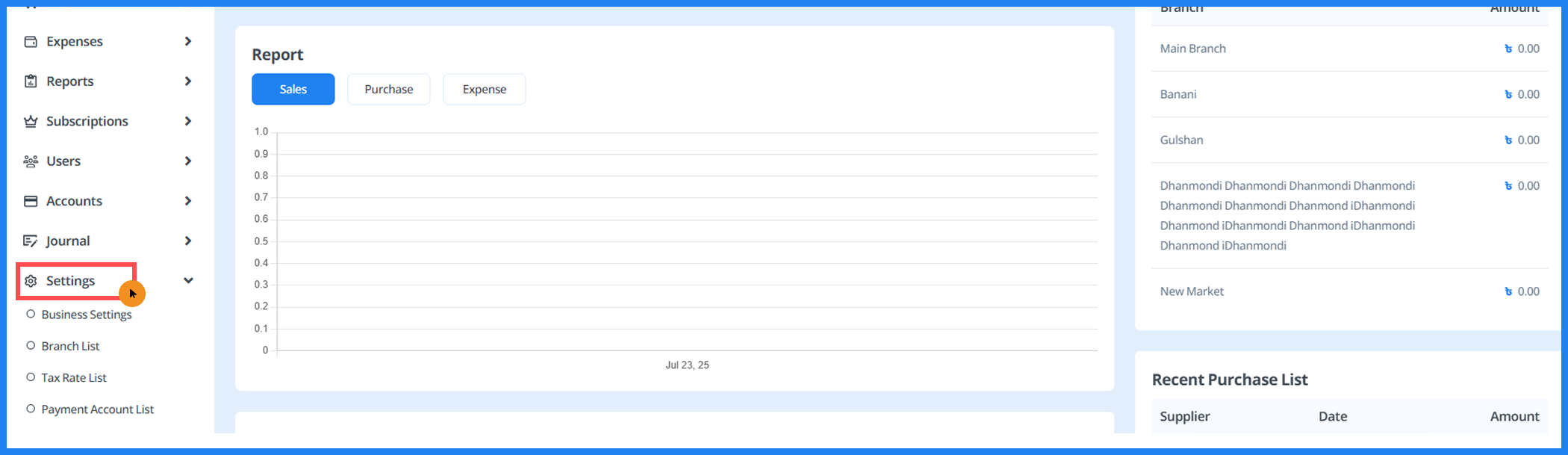Image resolution: width=1568 pixels, height=455 pixels.
Task: Select the Branch List circle bullet
Action: click(x=31, y=346)
